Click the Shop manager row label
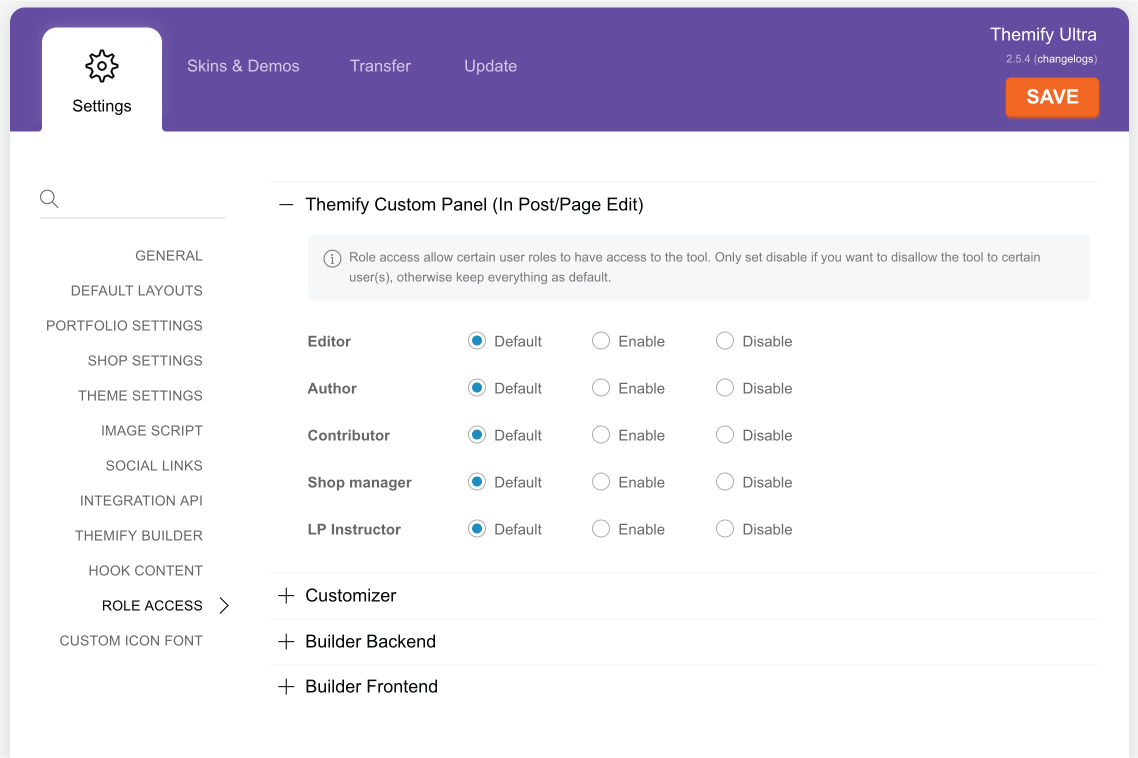This screenshot has height=758, width=1138. pos(359,483)
